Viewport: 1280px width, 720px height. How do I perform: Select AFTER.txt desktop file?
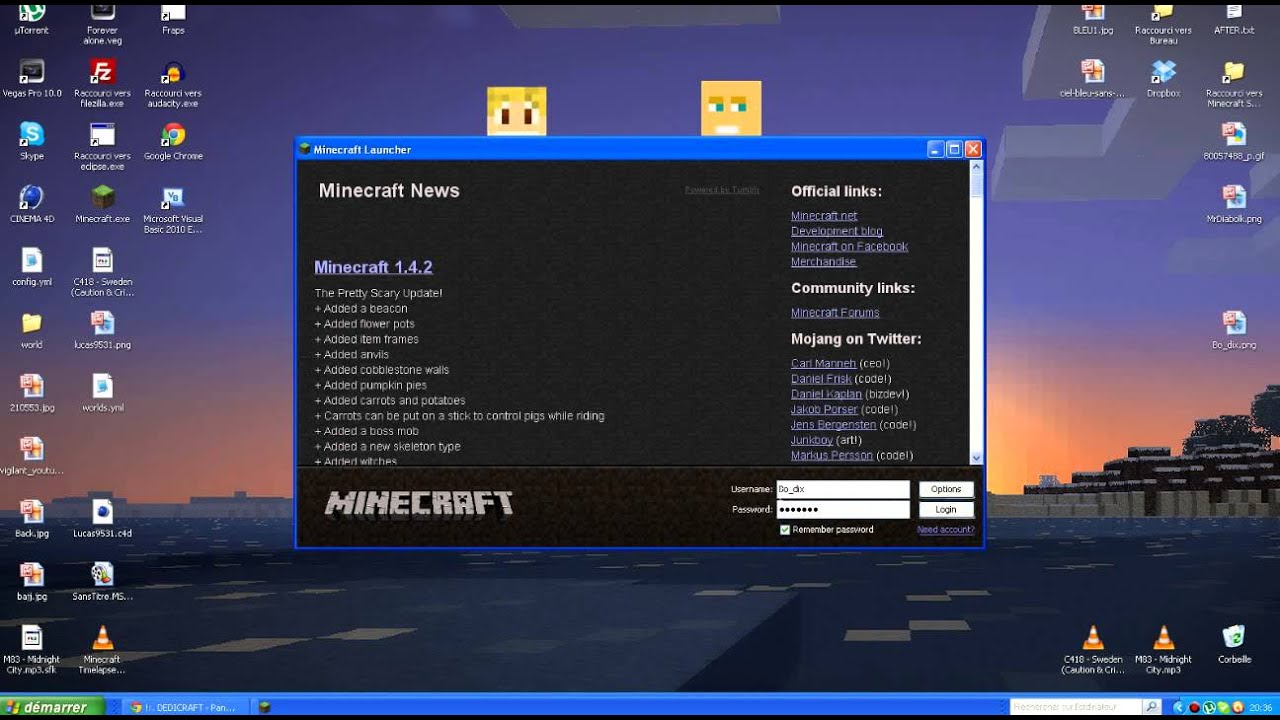coord(1234,18)
